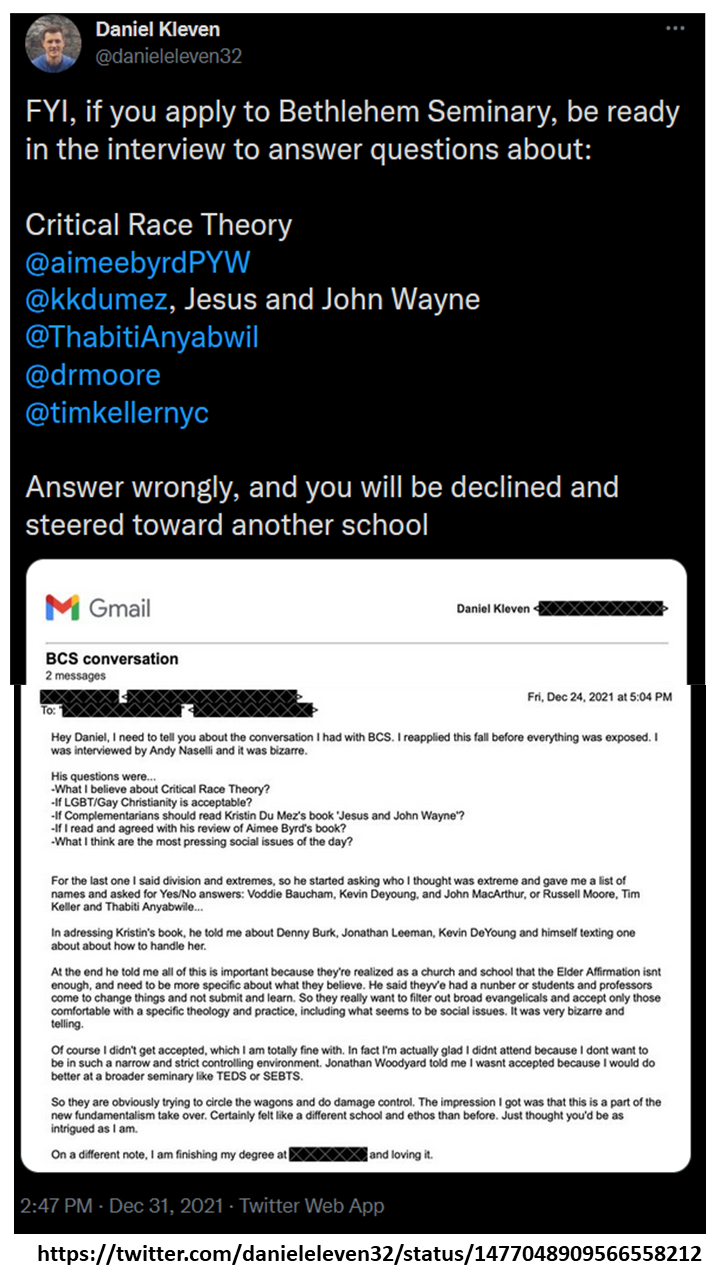Open the @danieleleven32 handle link
Viewport: 720px width, 1280px height.
click(168, 56)
